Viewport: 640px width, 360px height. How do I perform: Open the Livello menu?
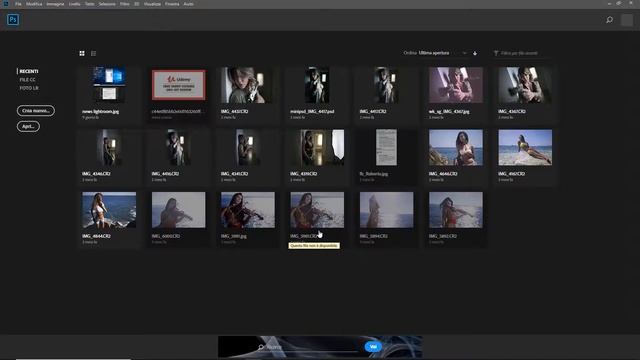tap(74, 4)
